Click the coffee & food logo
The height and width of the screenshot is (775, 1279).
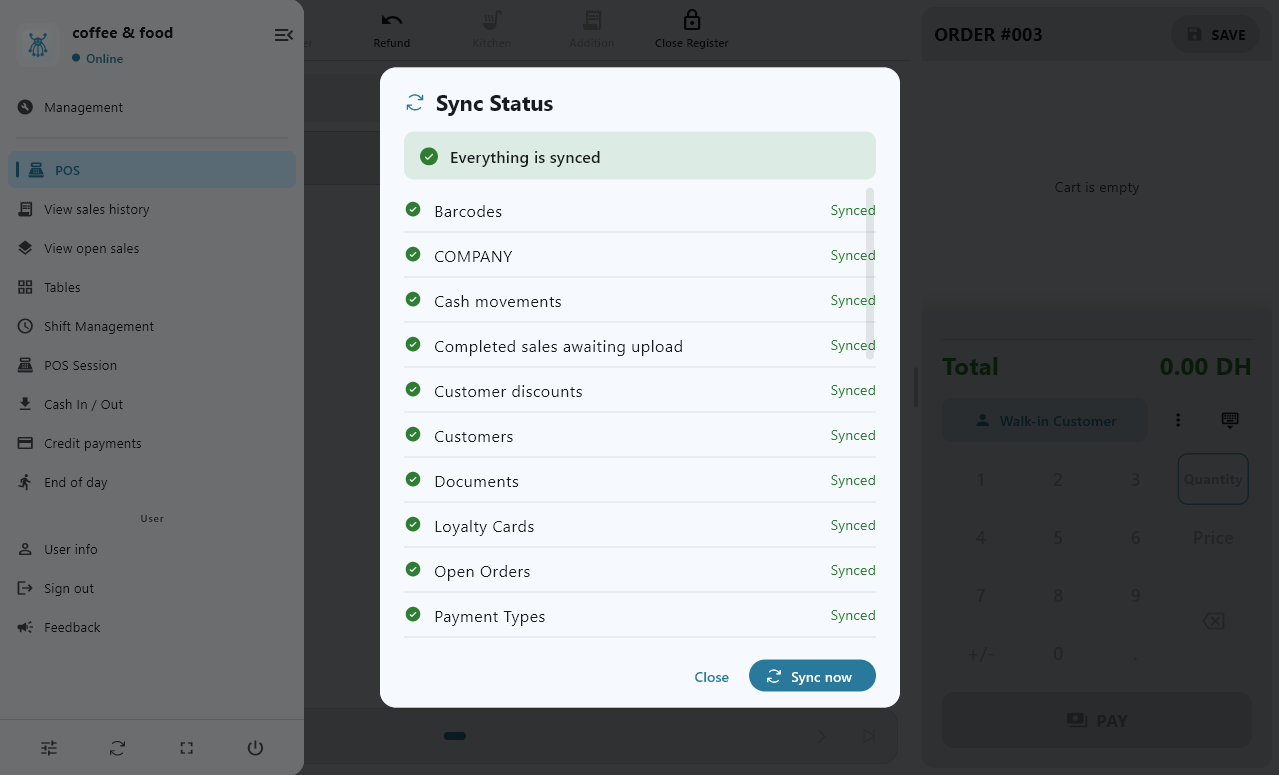click(x=37, y=45)
